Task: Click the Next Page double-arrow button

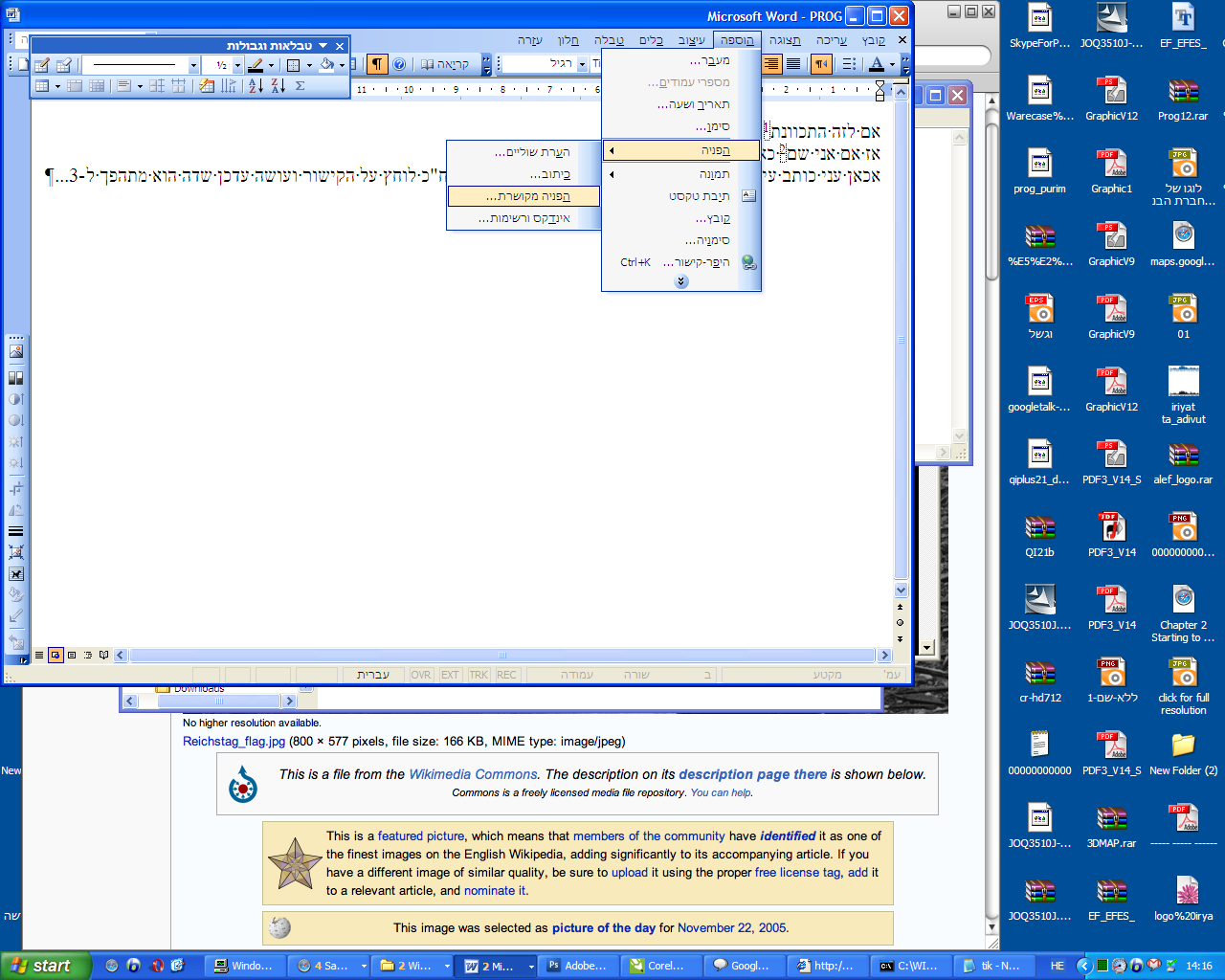Action: click(x=900, y=637)
